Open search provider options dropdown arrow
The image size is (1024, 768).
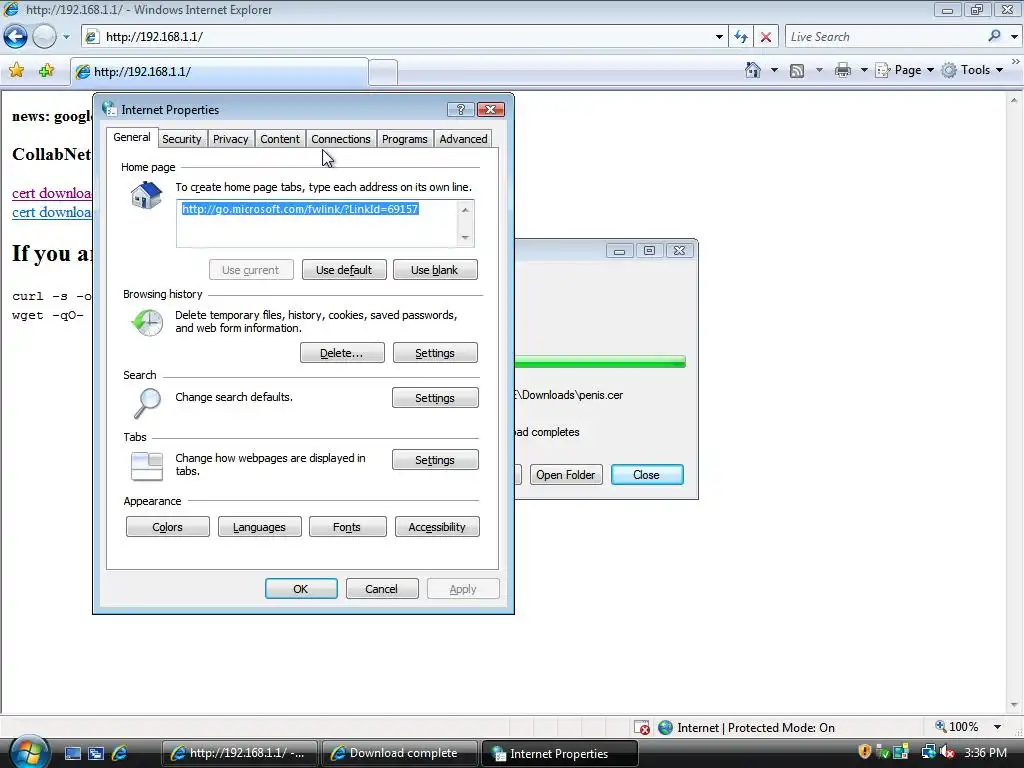(x=1014, y=37)
